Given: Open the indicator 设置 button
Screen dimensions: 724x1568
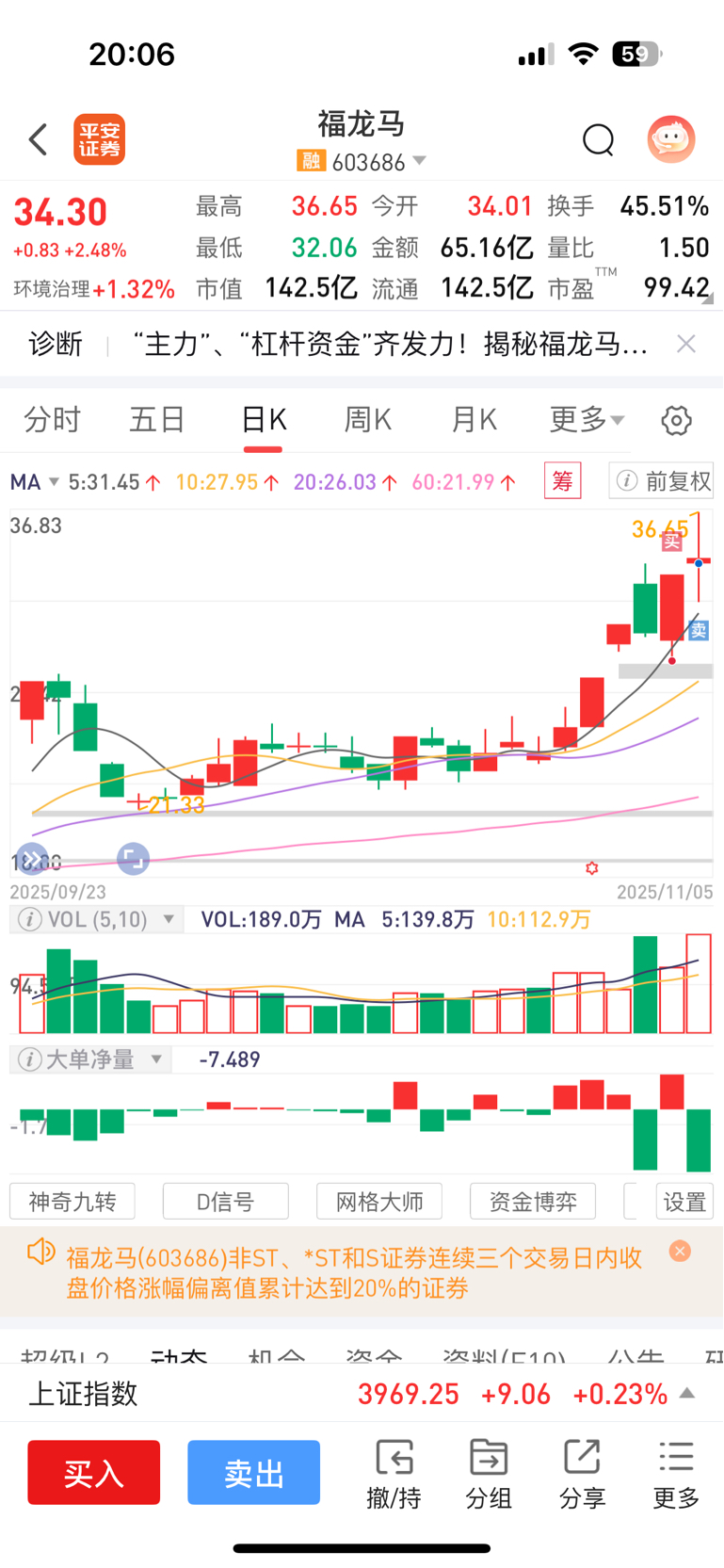Looking at the screenshot, I should click(x=684, y=1202).
